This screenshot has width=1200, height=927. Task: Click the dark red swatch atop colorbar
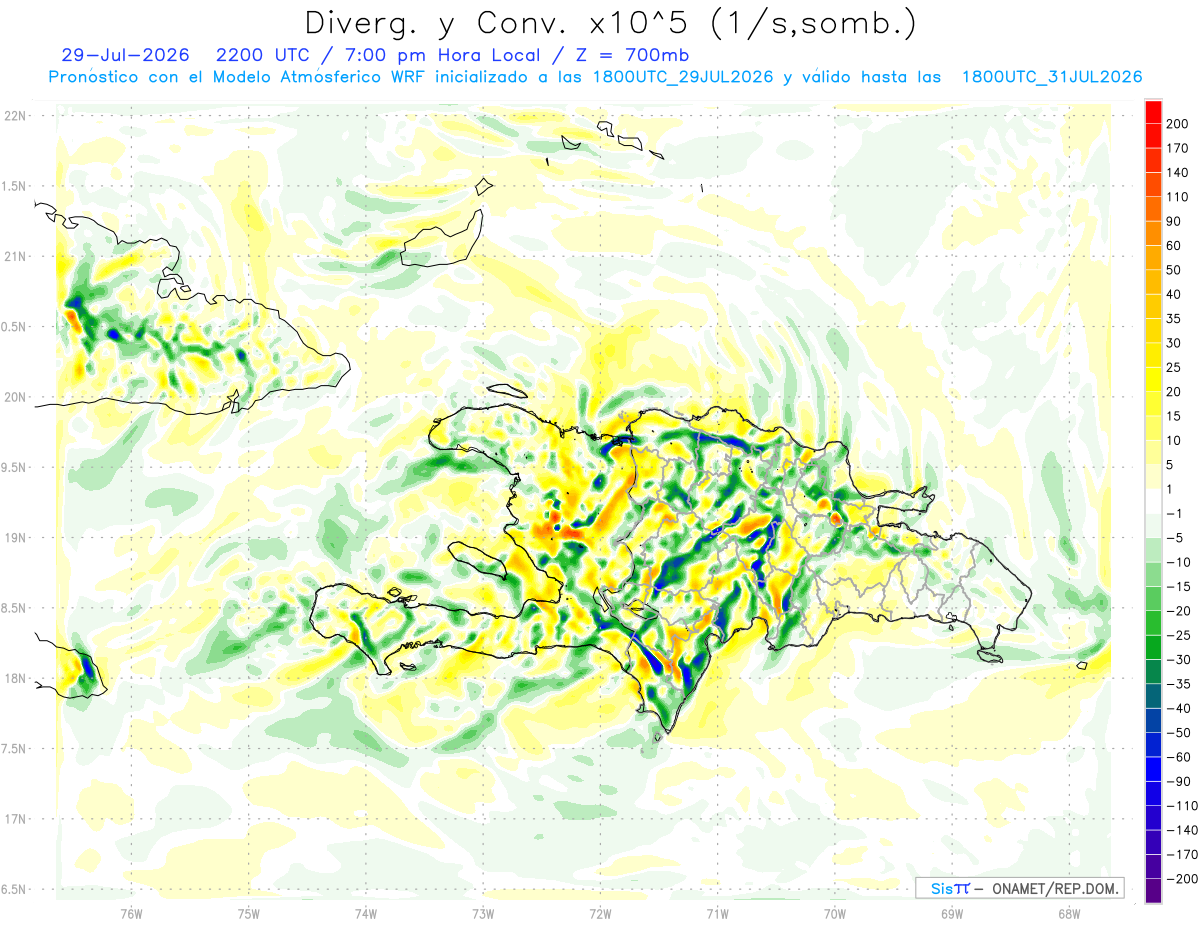coord(1153,111)
